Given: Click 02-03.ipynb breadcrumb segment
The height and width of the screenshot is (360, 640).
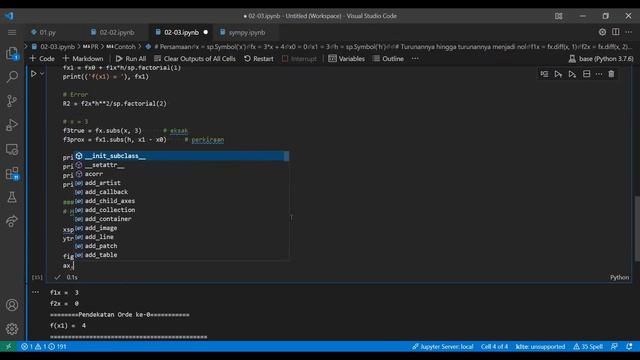Looking at the screenshot, I should (53, 47).
